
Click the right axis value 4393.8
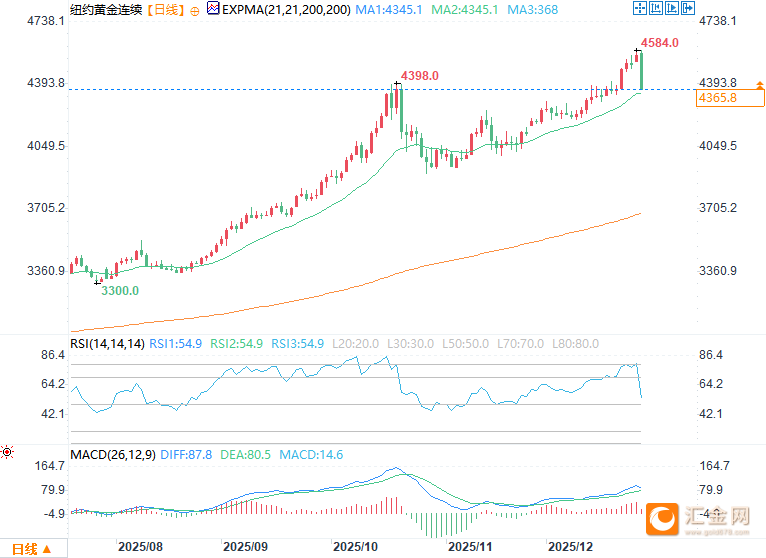(718, 83)
